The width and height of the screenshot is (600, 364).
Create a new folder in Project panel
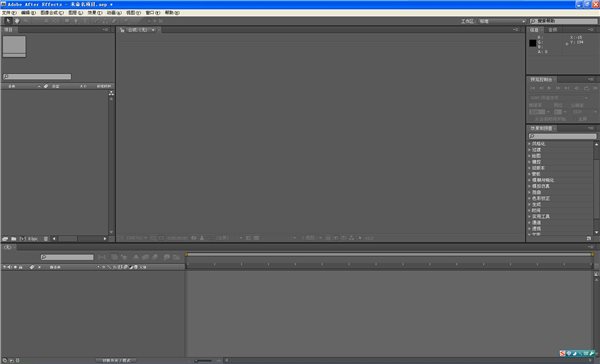(13, 239)
